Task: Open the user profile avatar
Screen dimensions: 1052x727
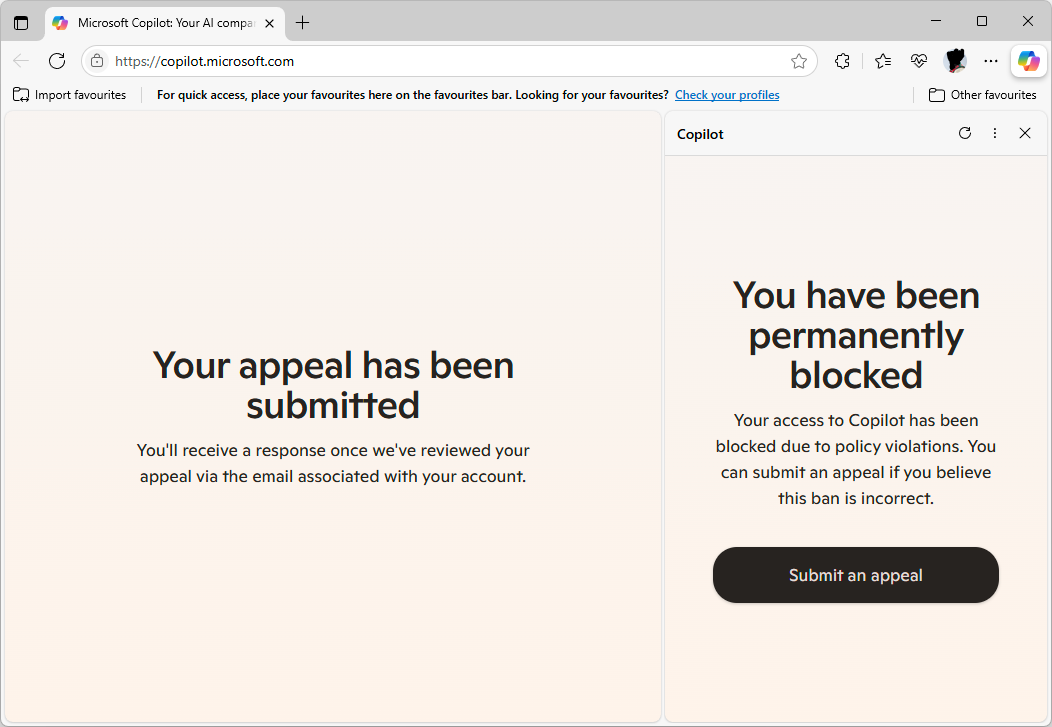Action: pos(955,61)
